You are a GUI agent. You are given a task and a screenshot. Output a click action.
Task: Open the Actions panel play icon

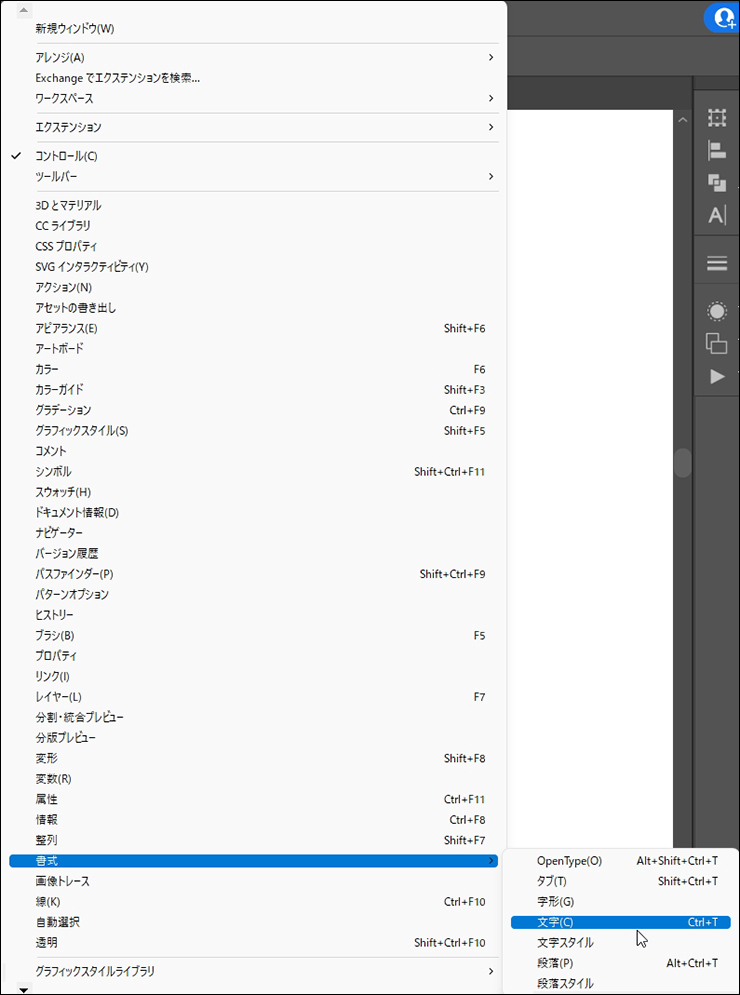point(716,376)
